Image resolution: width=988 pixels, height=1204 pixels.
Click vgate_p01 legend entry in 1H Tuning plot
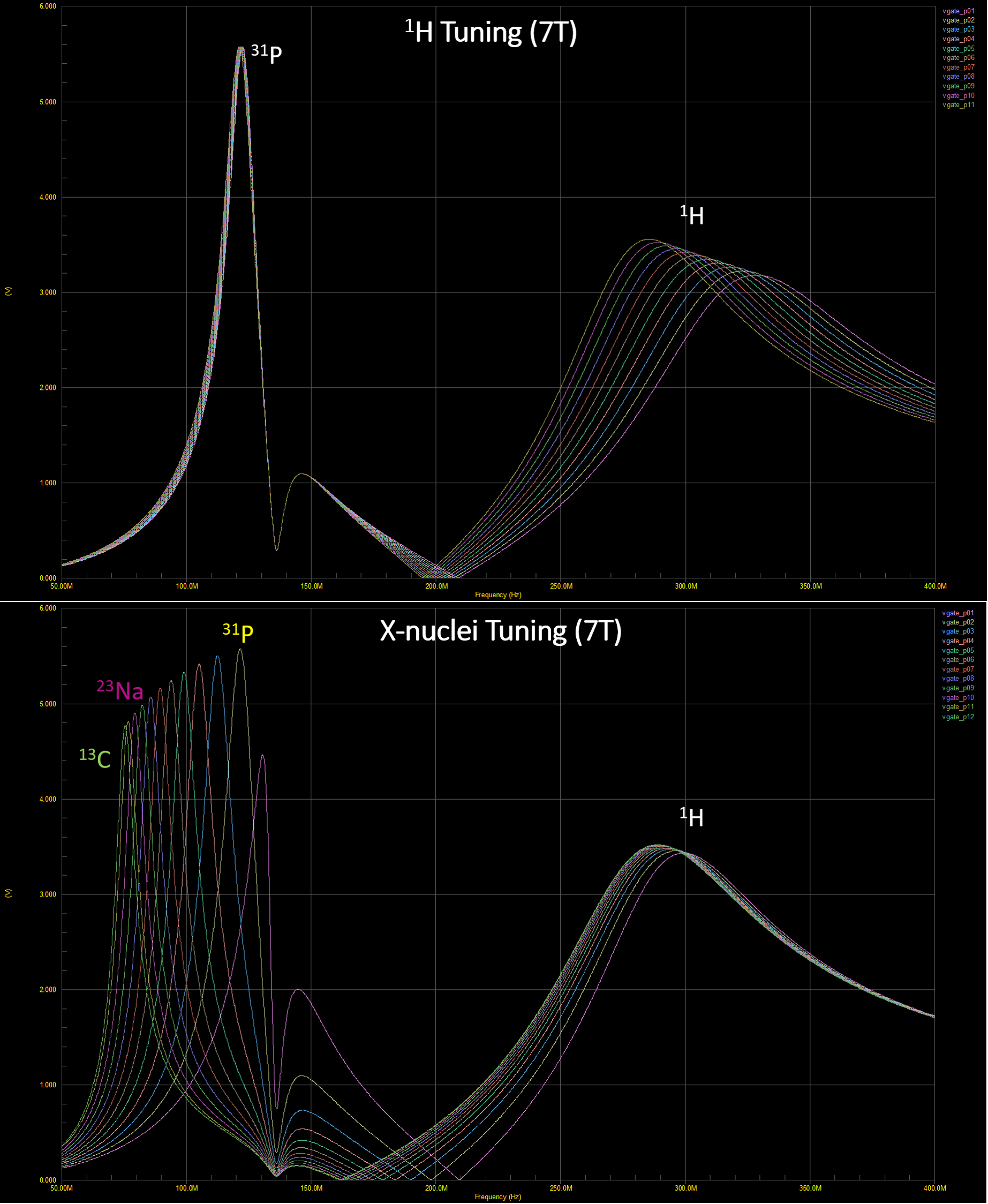coord(958,11)
